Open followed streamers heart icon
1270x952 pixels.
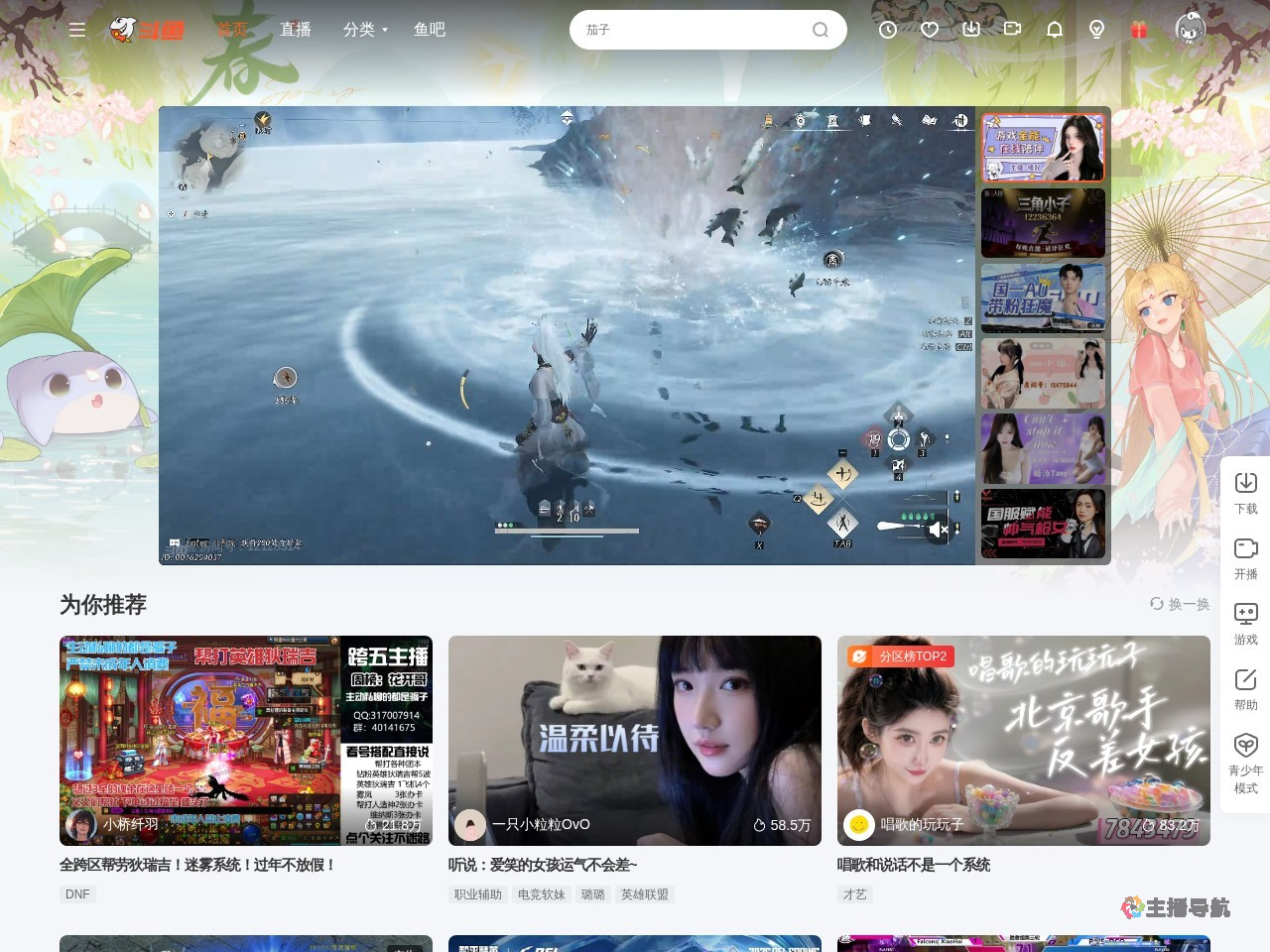pos(930,30)
